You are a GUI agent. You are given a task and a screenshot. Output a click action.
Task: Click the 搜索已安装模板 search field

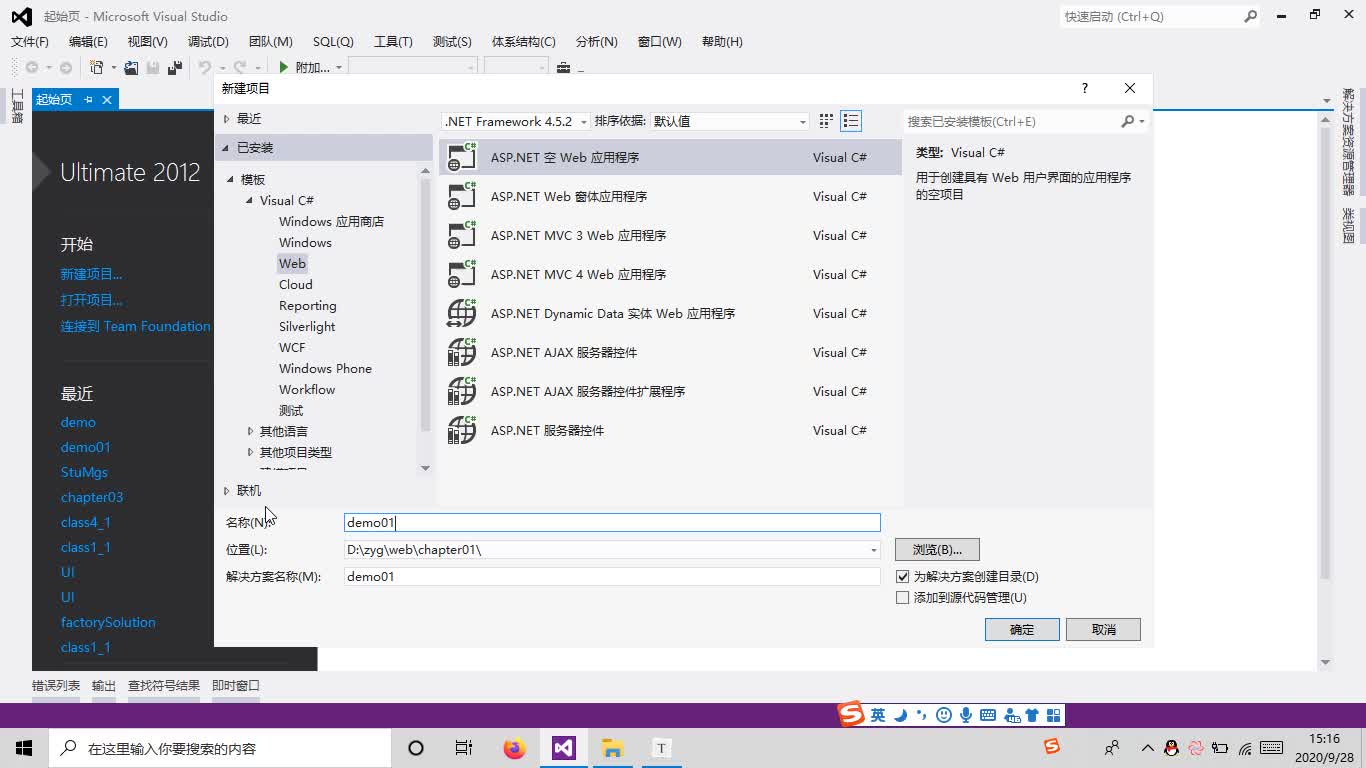pos(1010,121)
